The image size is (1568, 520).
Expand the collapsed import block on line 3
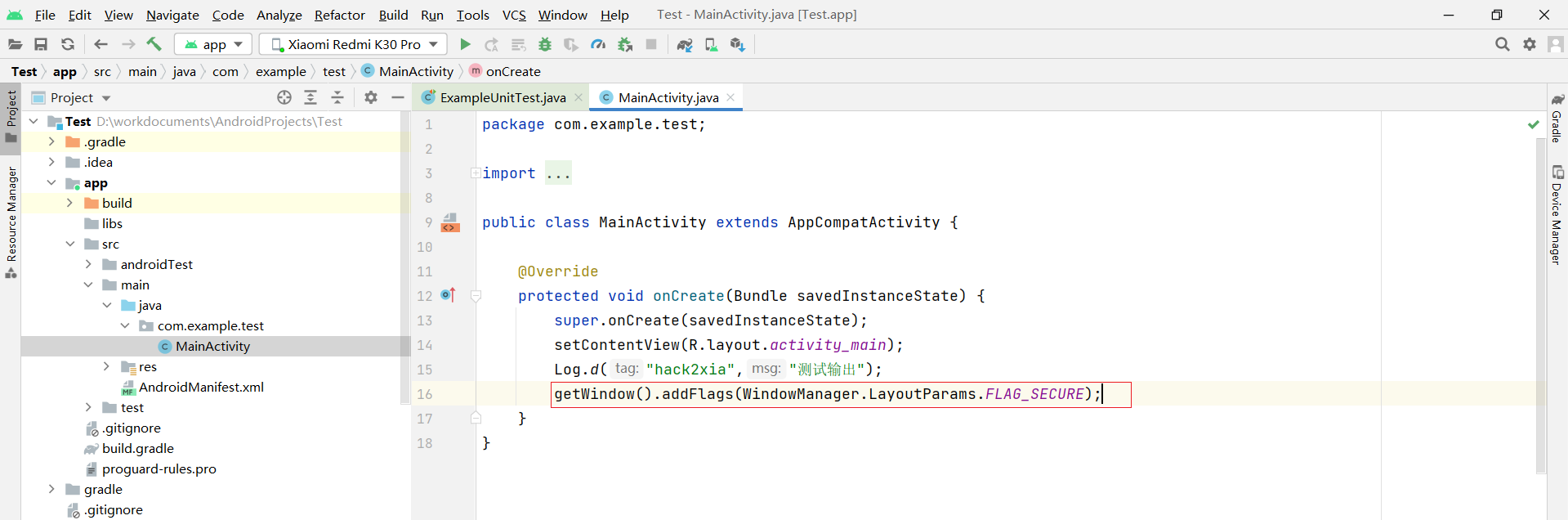[x=476, y=173]
